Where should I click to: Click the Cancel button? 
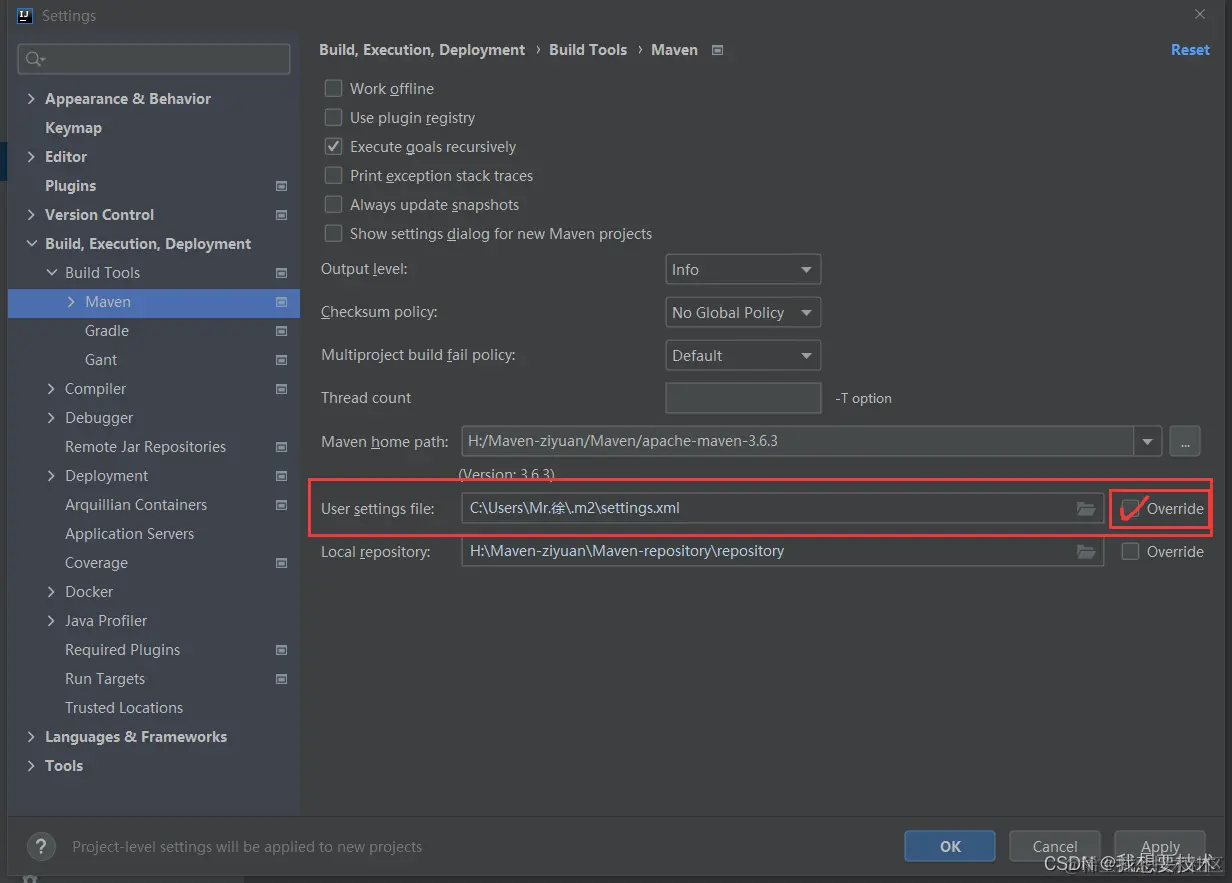tap(1055, 846)
